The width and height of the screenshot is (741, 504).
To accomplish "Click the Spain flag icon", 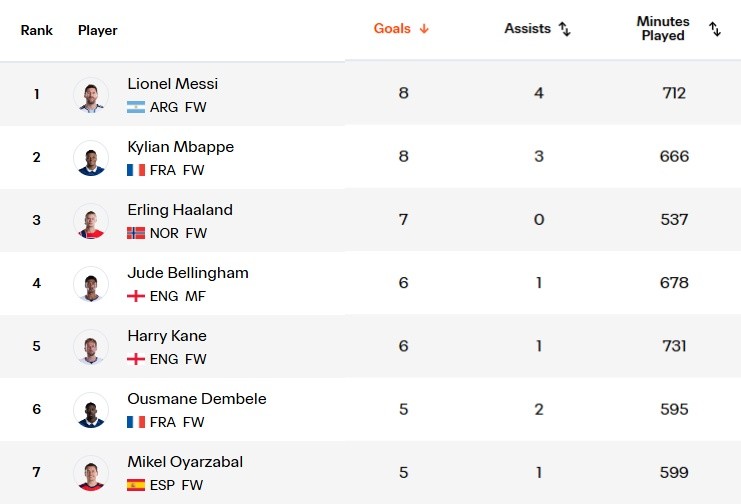I will coord(136,485).
